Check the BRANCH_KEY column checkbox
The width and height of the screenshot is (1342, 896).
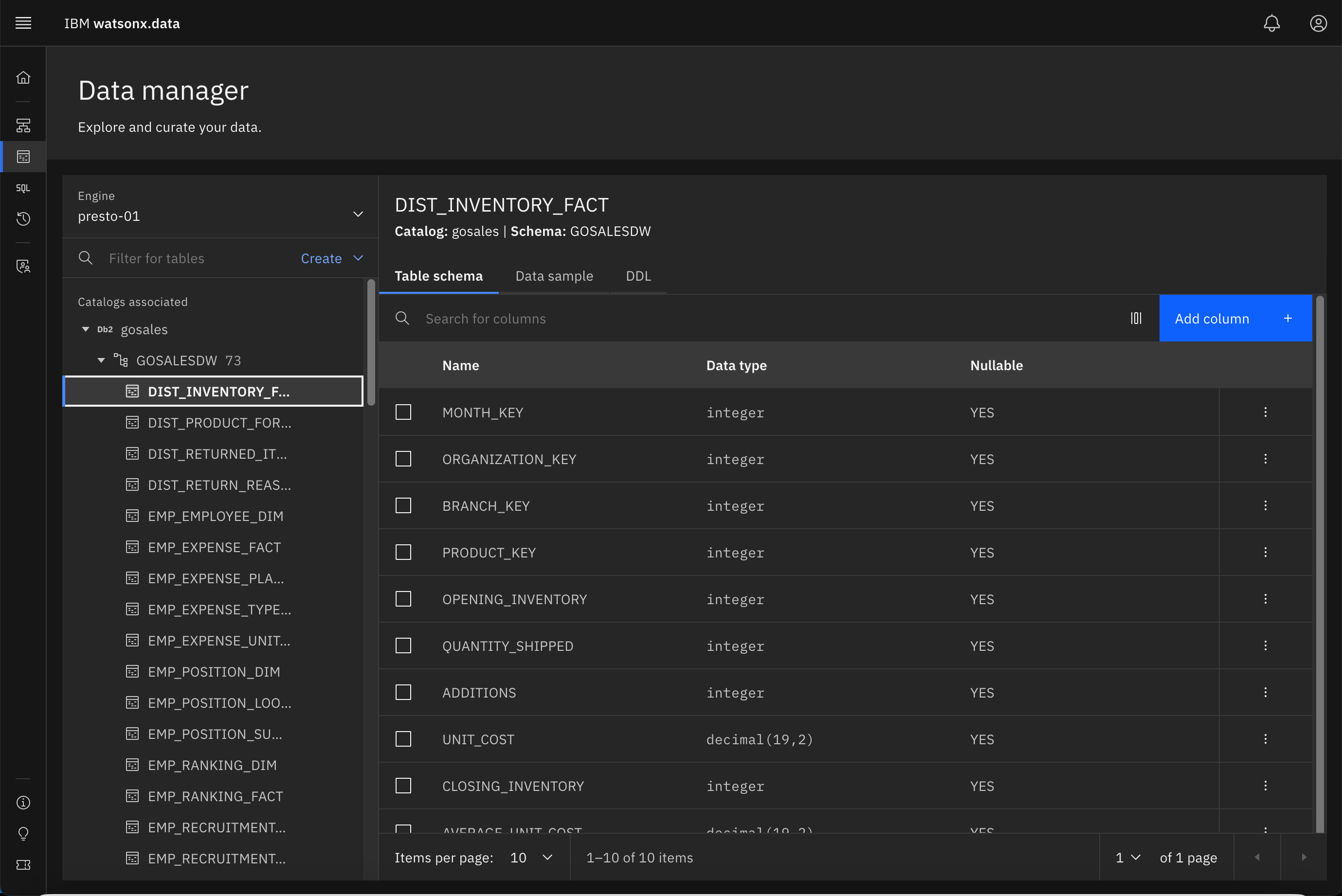click(403, 506)
